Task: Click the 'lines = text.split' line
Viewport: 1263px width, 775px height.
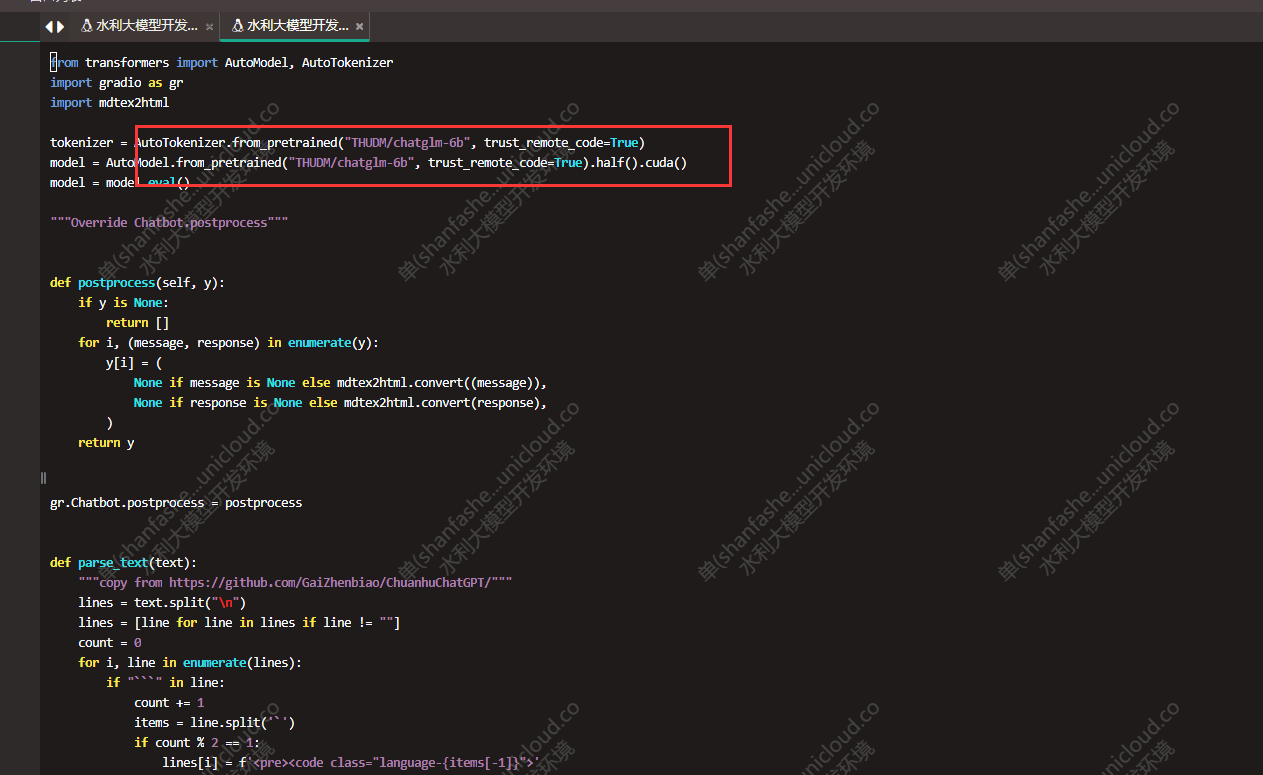Action: point(162,602)
